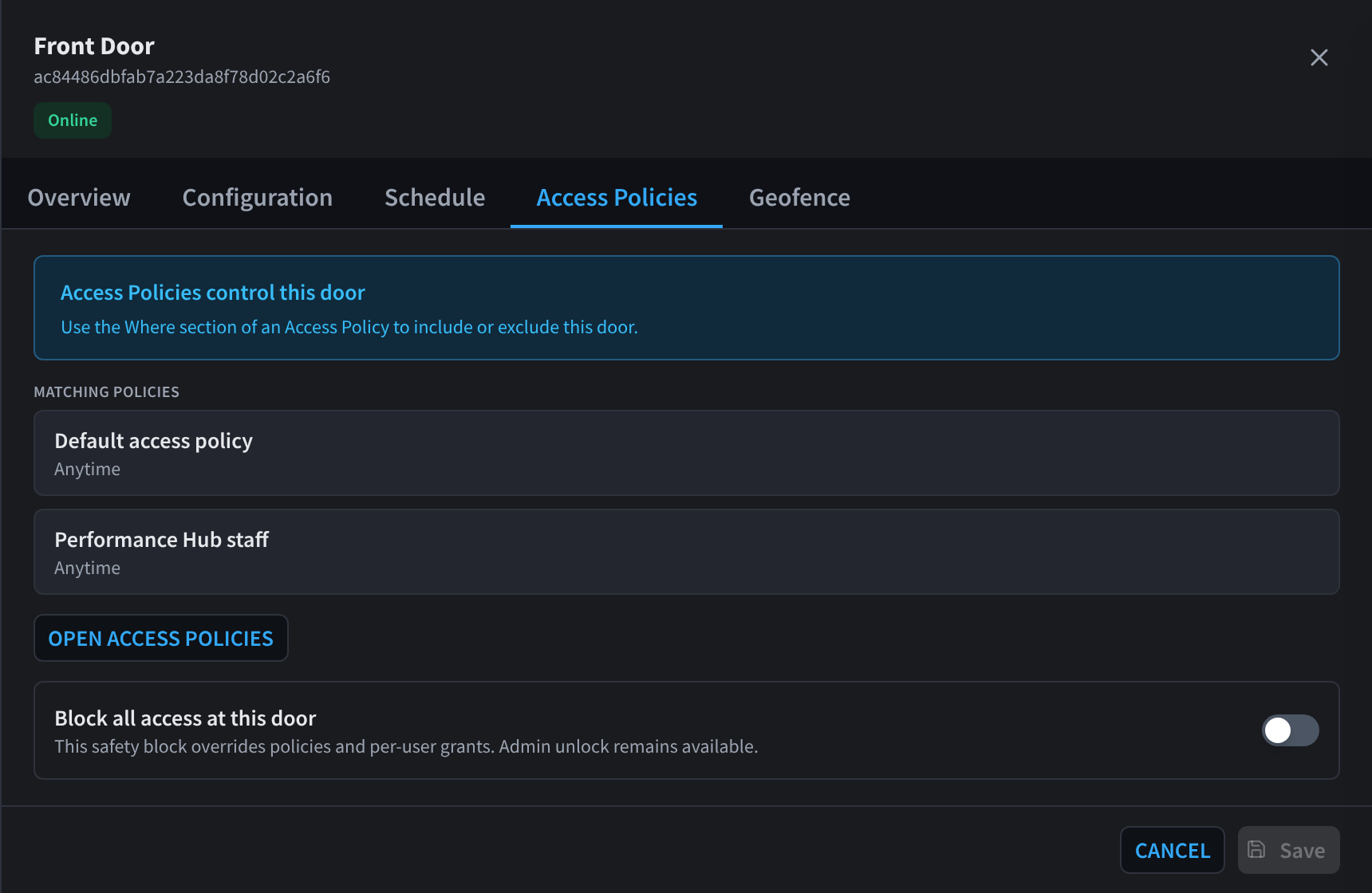Select the door ID ac84486dbfab7a223da8f78d02c2a6f6
Image resolution: width=1372 pixels, height=893 pixels.
click(182, 77)
